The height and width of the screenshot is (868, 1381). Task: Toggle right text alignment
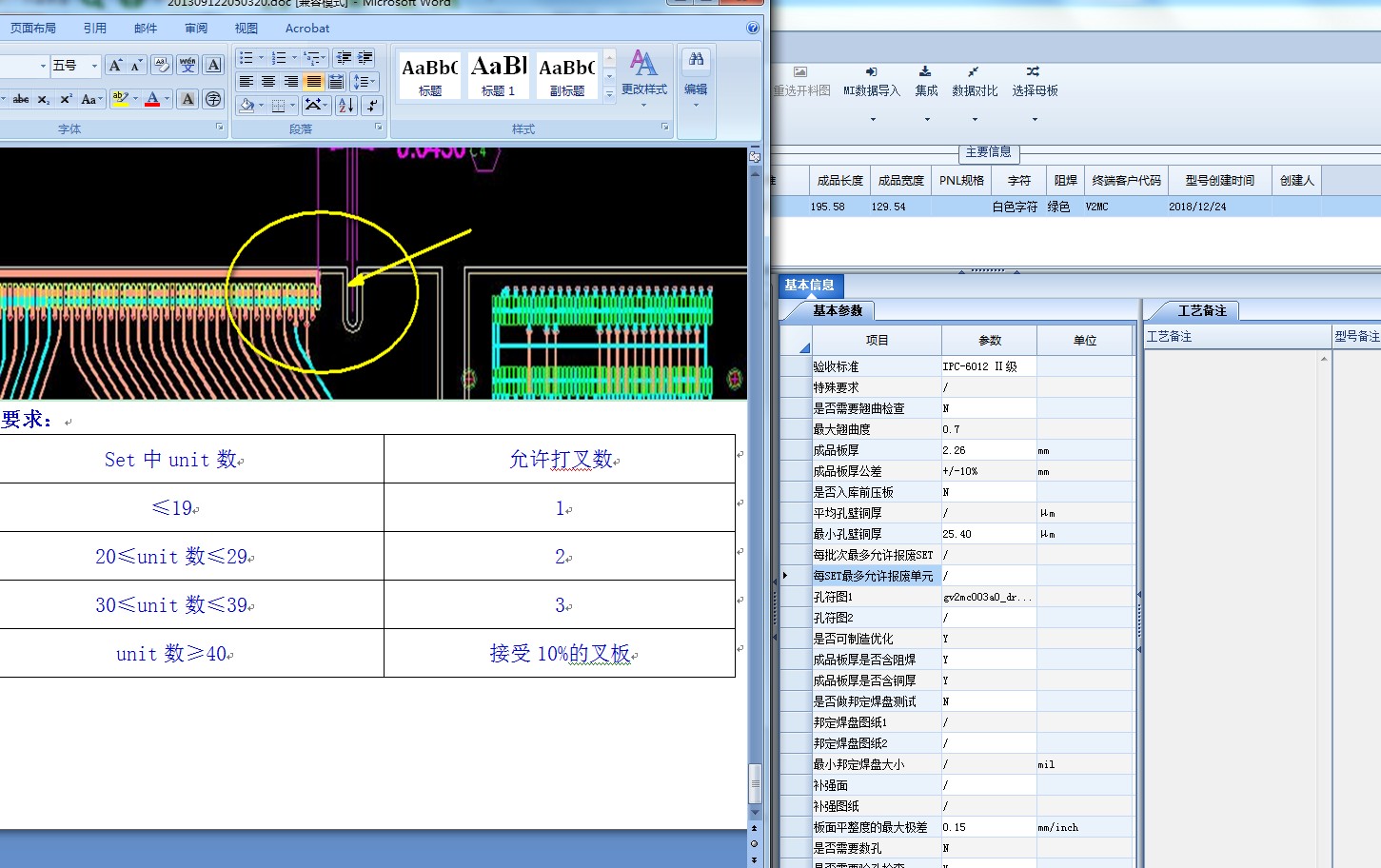tap(290, 82)
